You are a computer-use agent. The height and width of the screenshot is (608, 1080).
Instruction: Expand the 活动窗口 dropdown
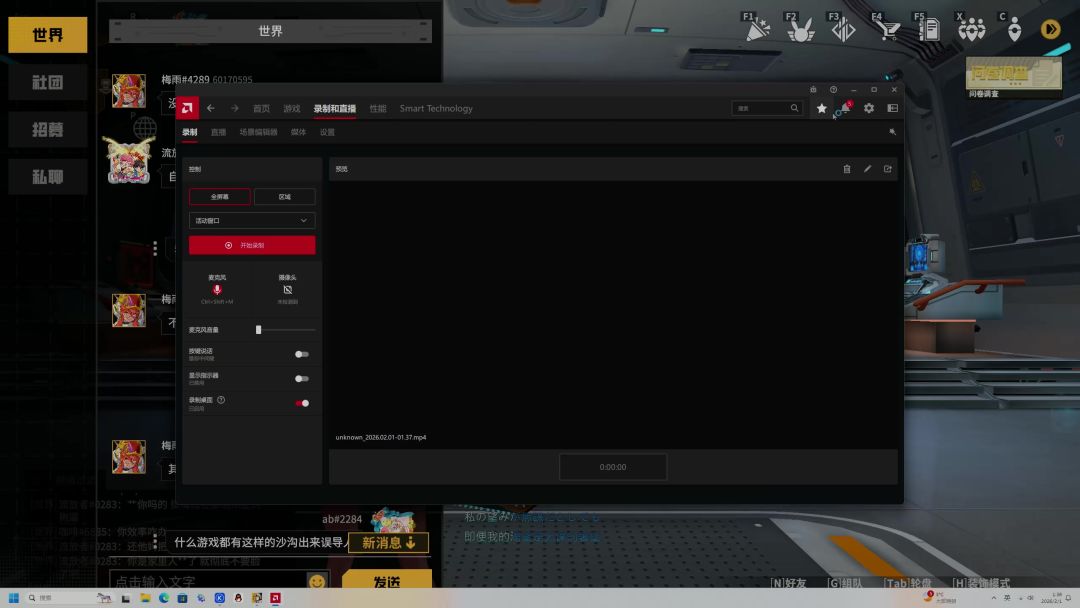point(252,221)
